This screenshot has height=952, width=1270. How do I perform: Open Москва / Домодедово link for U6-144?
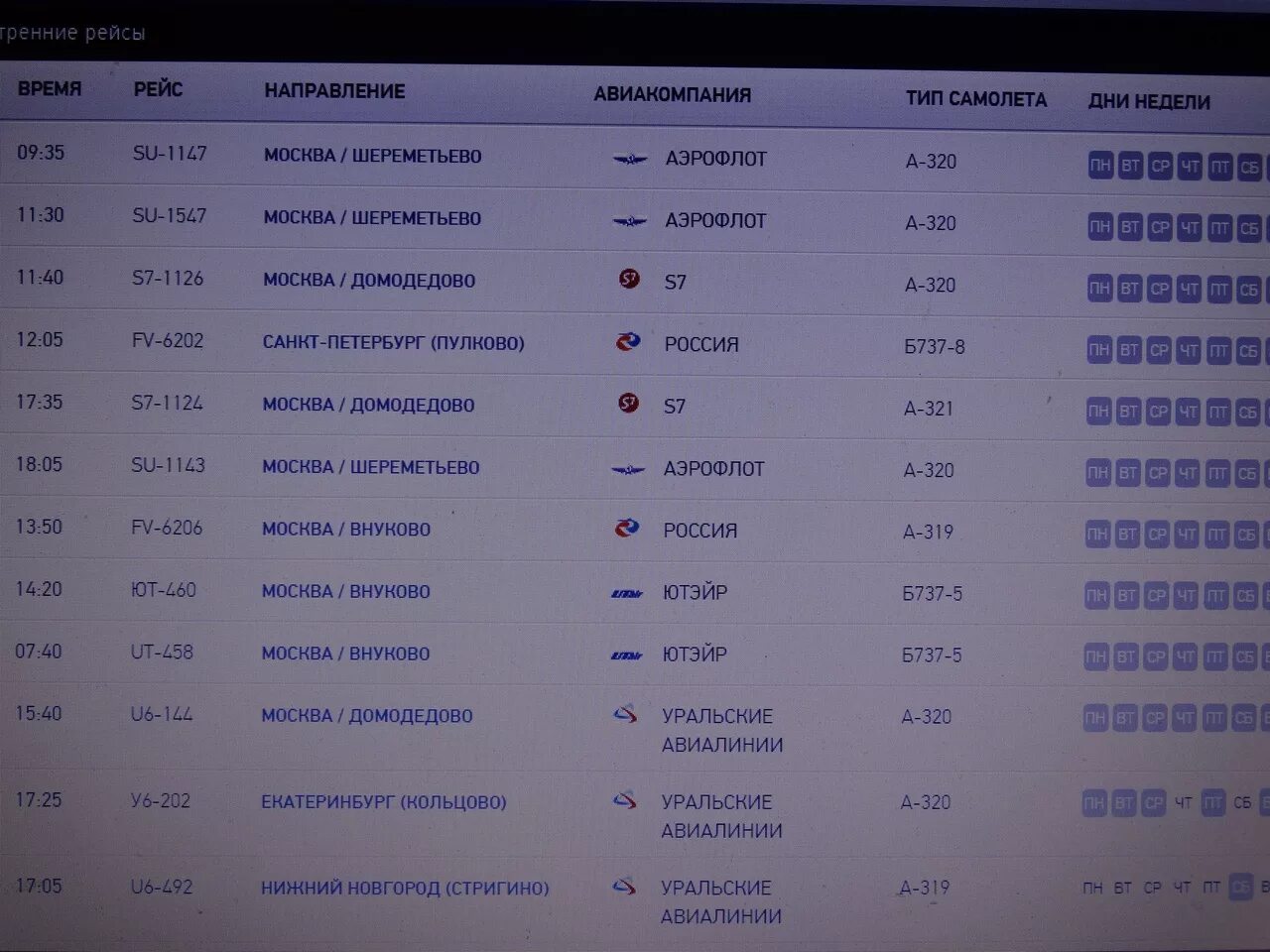367,716
